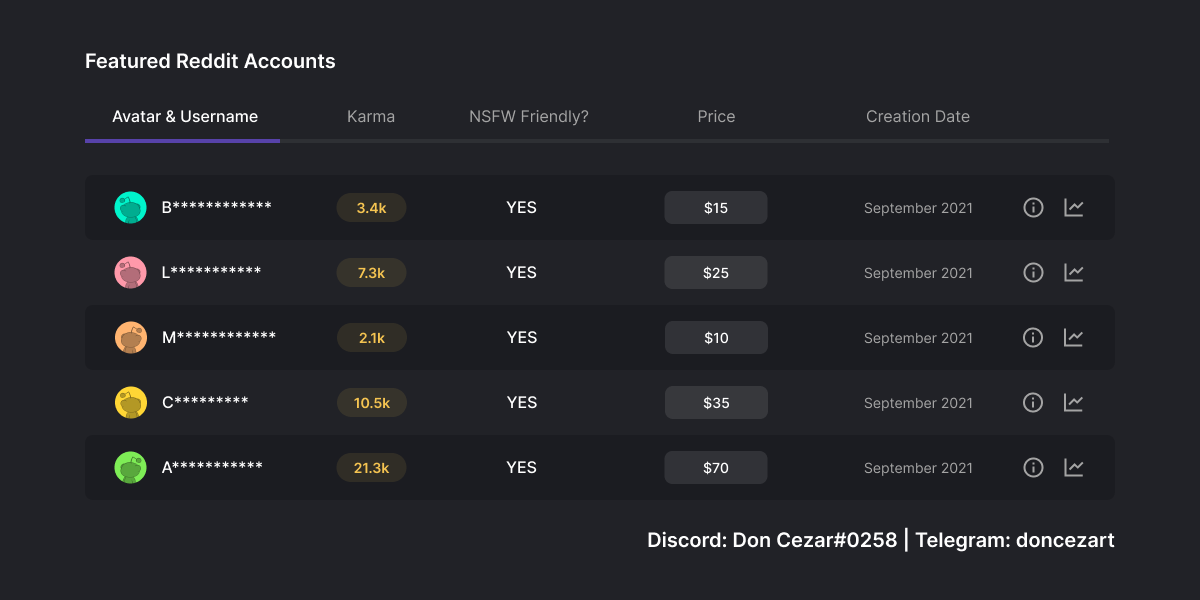Select the Avatar & Username tab
The width and height of the screenshot is (1200, 600).
[184, 117]
